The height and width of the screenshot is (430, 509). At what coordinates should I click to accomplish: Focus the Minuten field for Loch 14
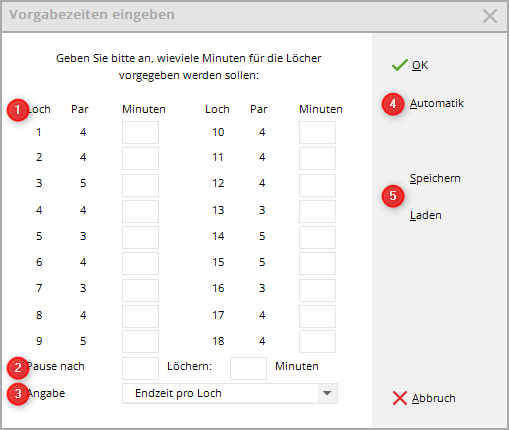click(317, 237)
